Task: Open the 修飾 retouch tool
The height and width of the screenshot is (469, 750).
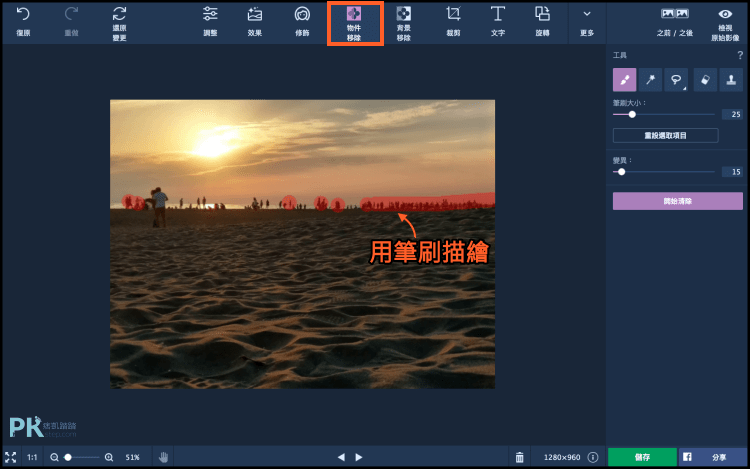Action: click(302, 22)
